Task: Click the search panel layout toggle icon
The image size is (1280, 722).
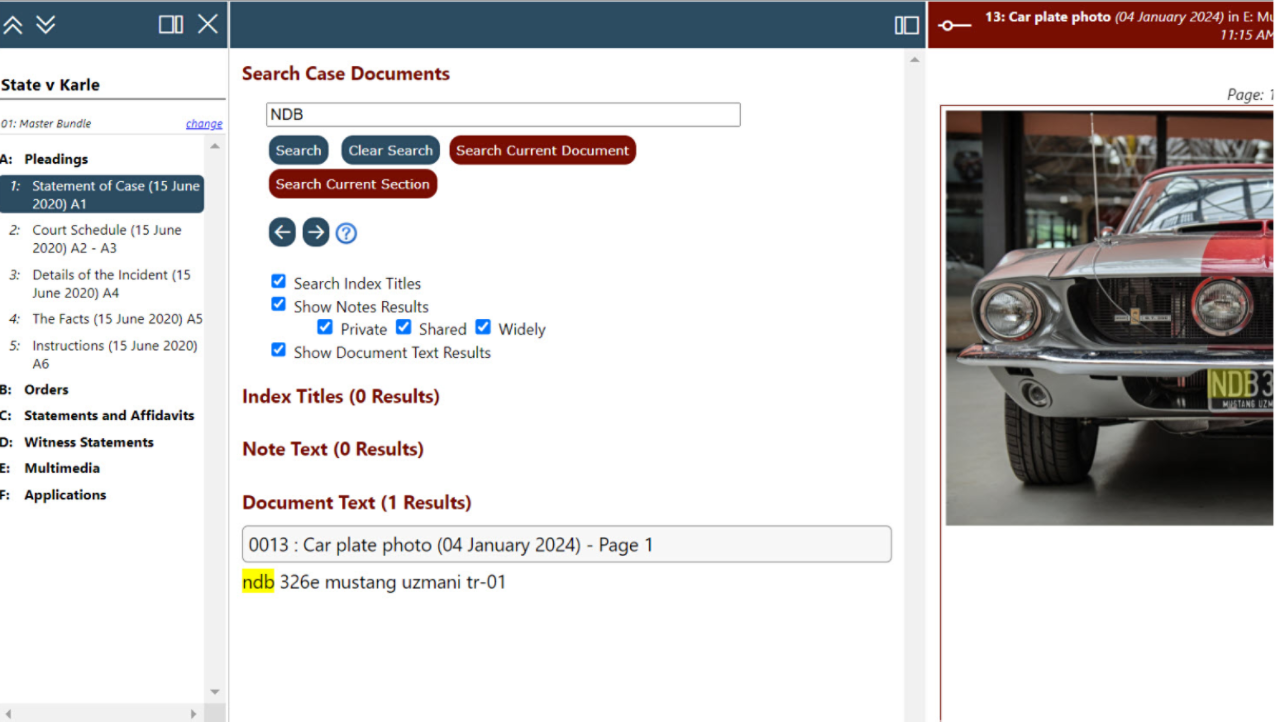Action: [x=906, y=25]
